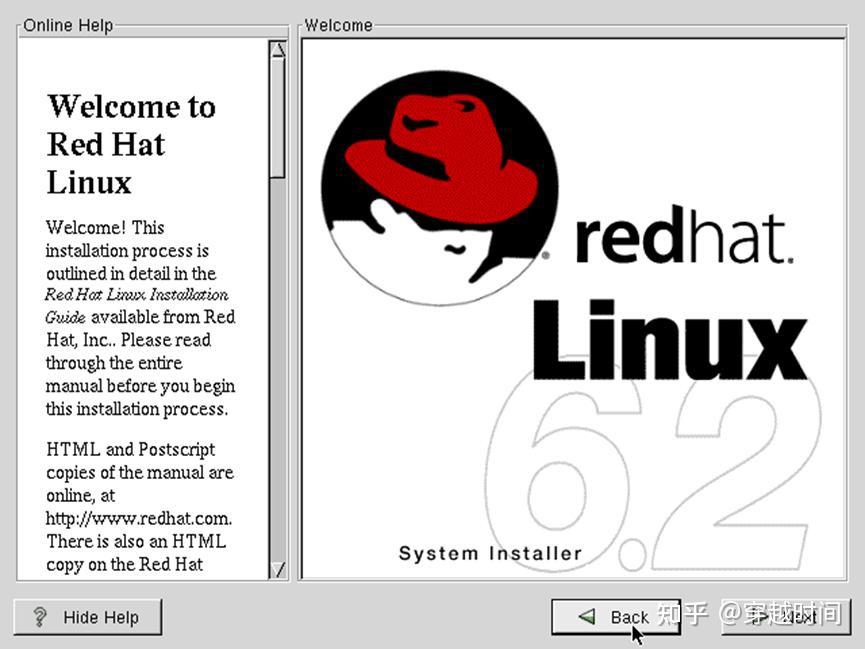Image resolution: width=865 pixels, height=649 pixels.
Task: Select the left arrow icon on the Back button
Action: [x=584, y=617]
